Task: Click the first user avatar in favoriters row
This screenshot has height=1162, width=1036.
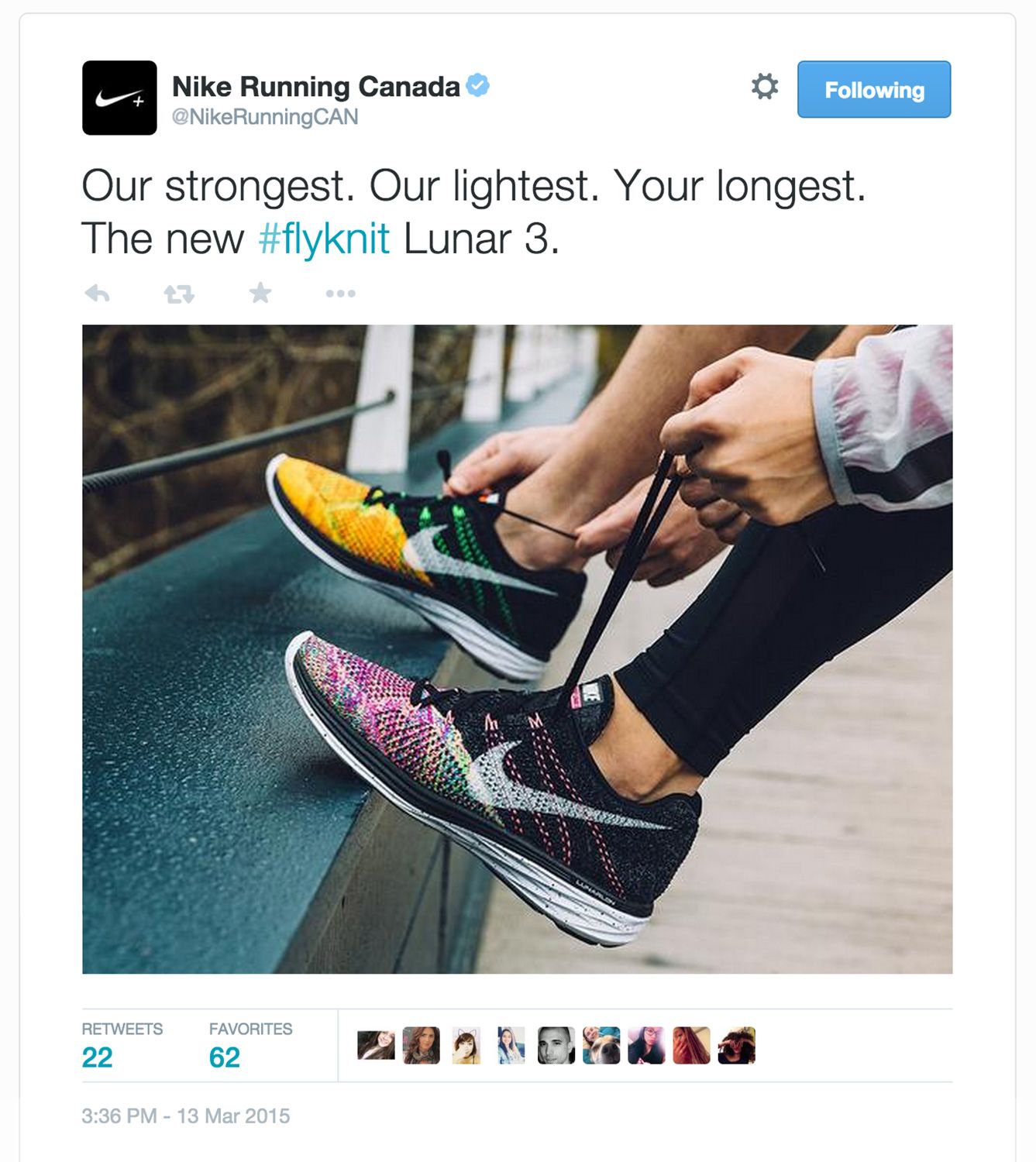Action: coord(377,1045)
